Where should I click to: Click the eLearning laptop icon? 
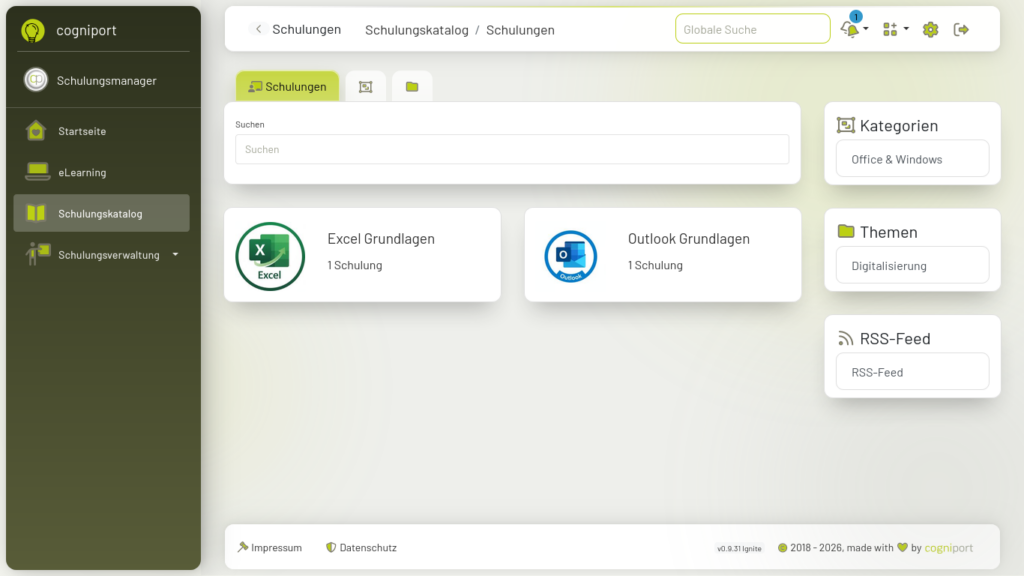(x=37, y=172)
